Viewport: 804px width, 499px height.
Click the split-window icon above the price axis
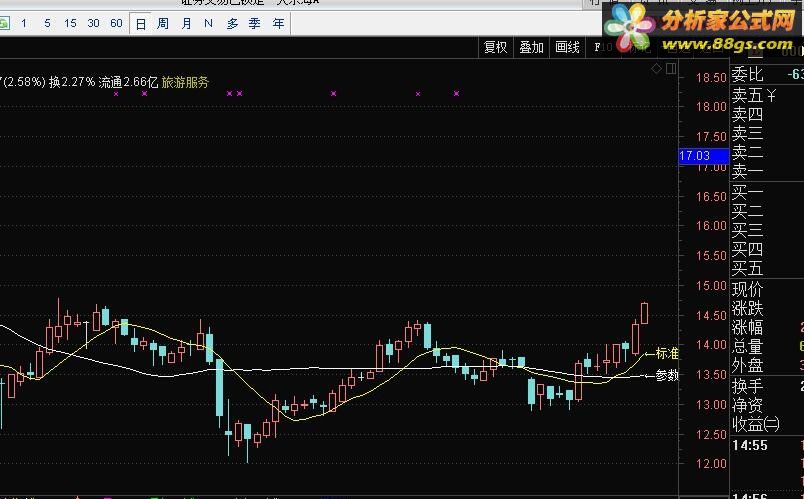pos(671,69)
